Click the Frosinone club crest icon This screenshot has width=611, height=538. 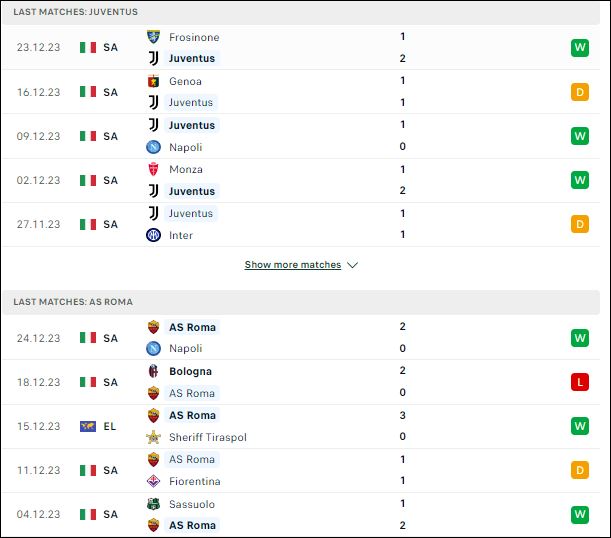pyautogui.click(x=154, y=37)
